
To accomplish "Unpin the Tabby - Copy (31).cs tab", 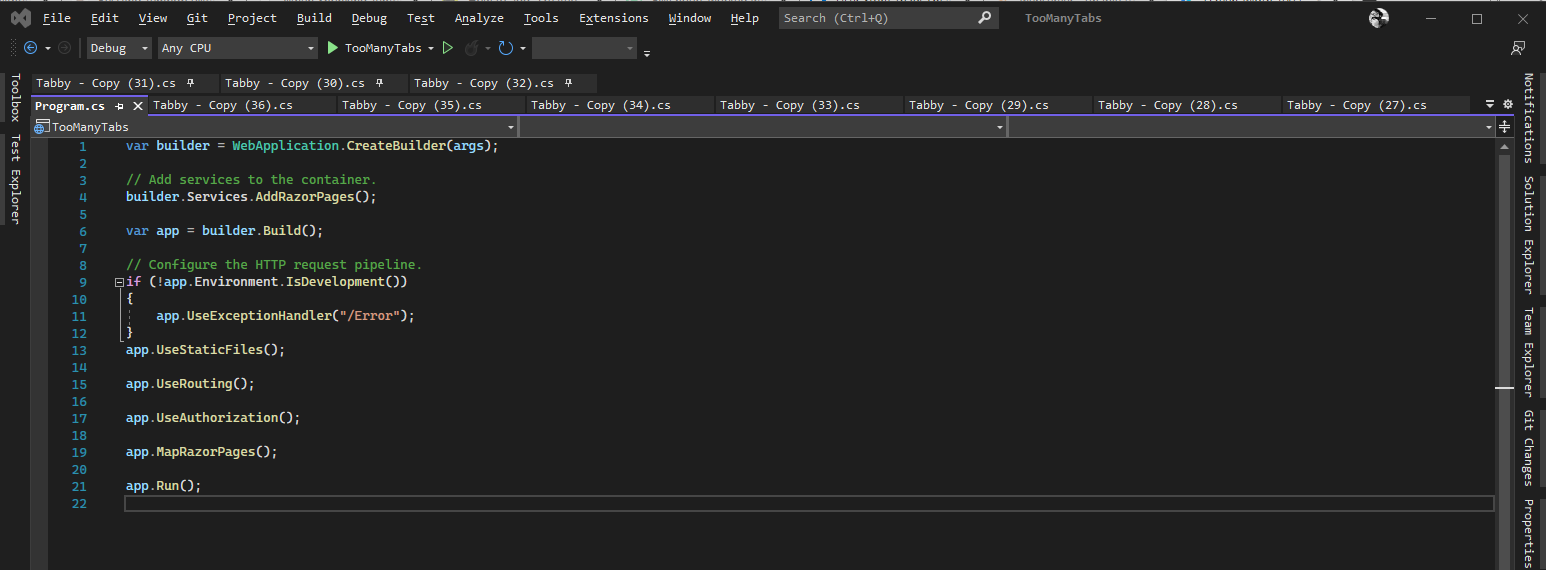I will pyautogui.click(x=191, y=83).
